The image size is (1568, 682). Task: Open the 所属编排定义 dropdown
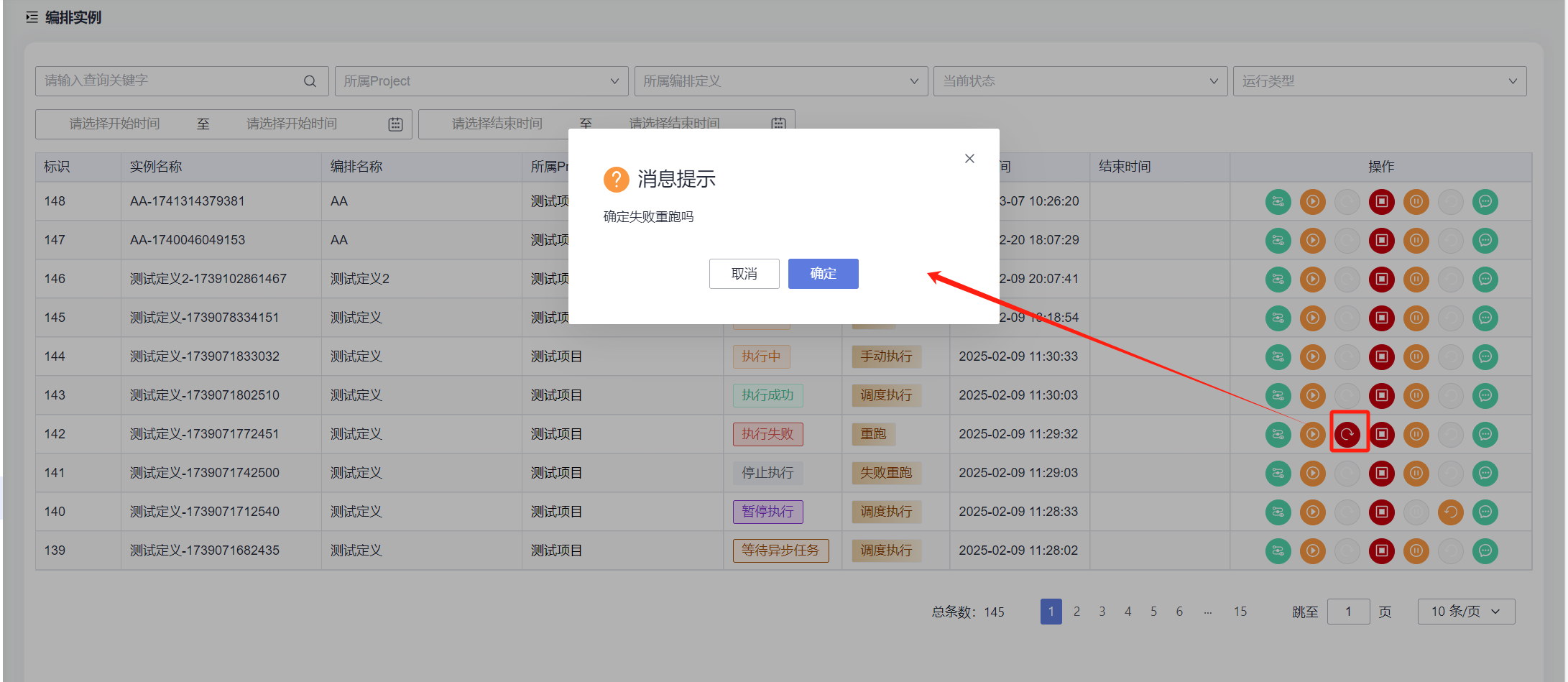781,81
